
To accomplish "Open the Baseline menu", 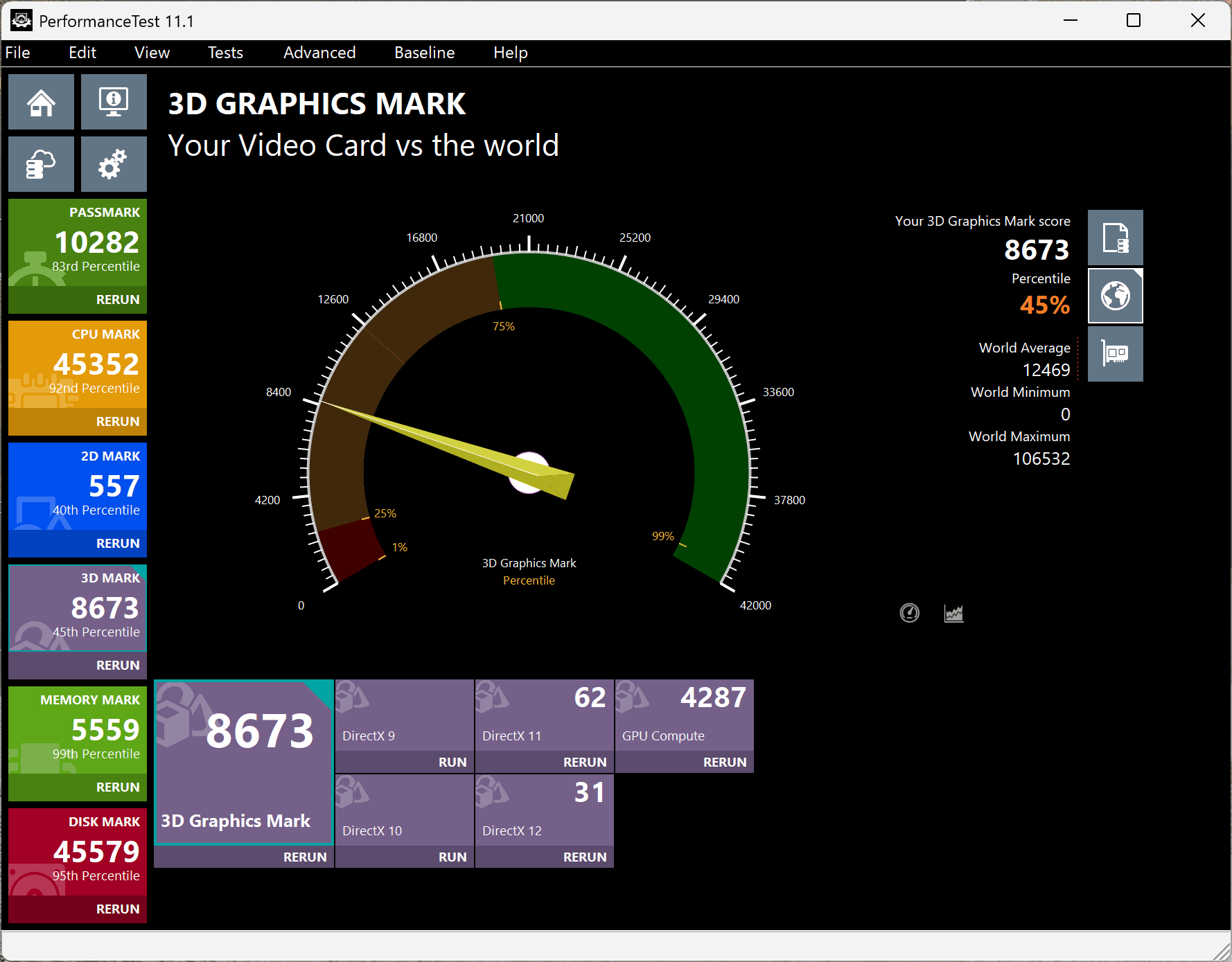I will [424, 53].
